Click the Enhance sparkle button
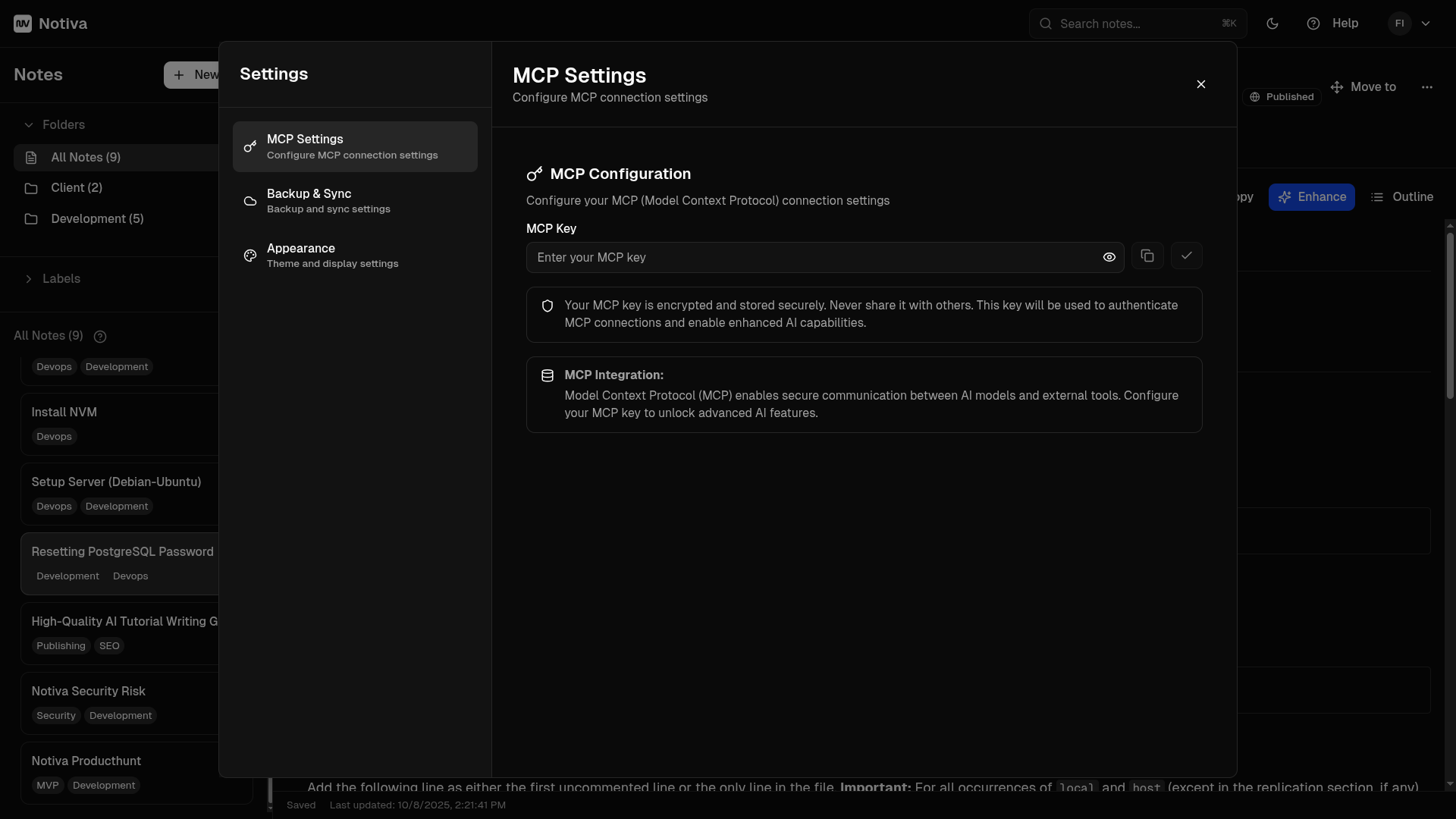Viewport: 1456px width, 819px height. [x=1311, y=197]
